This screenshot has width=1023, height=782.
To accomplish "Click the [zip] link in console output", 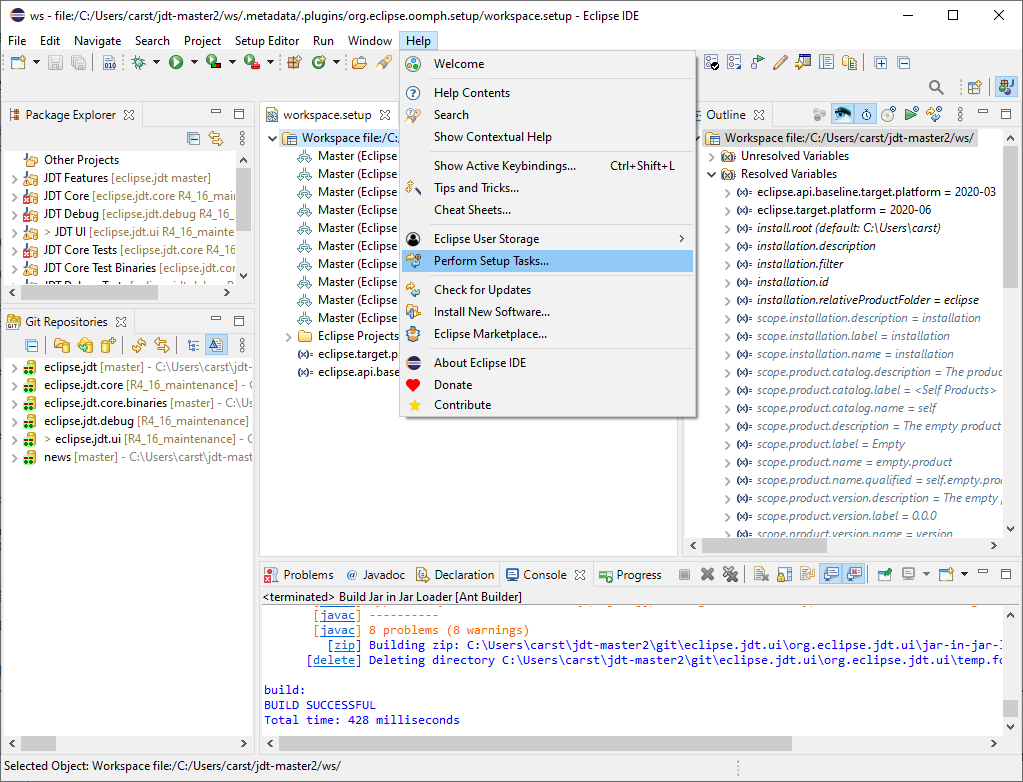I will (x=344, y=645).
